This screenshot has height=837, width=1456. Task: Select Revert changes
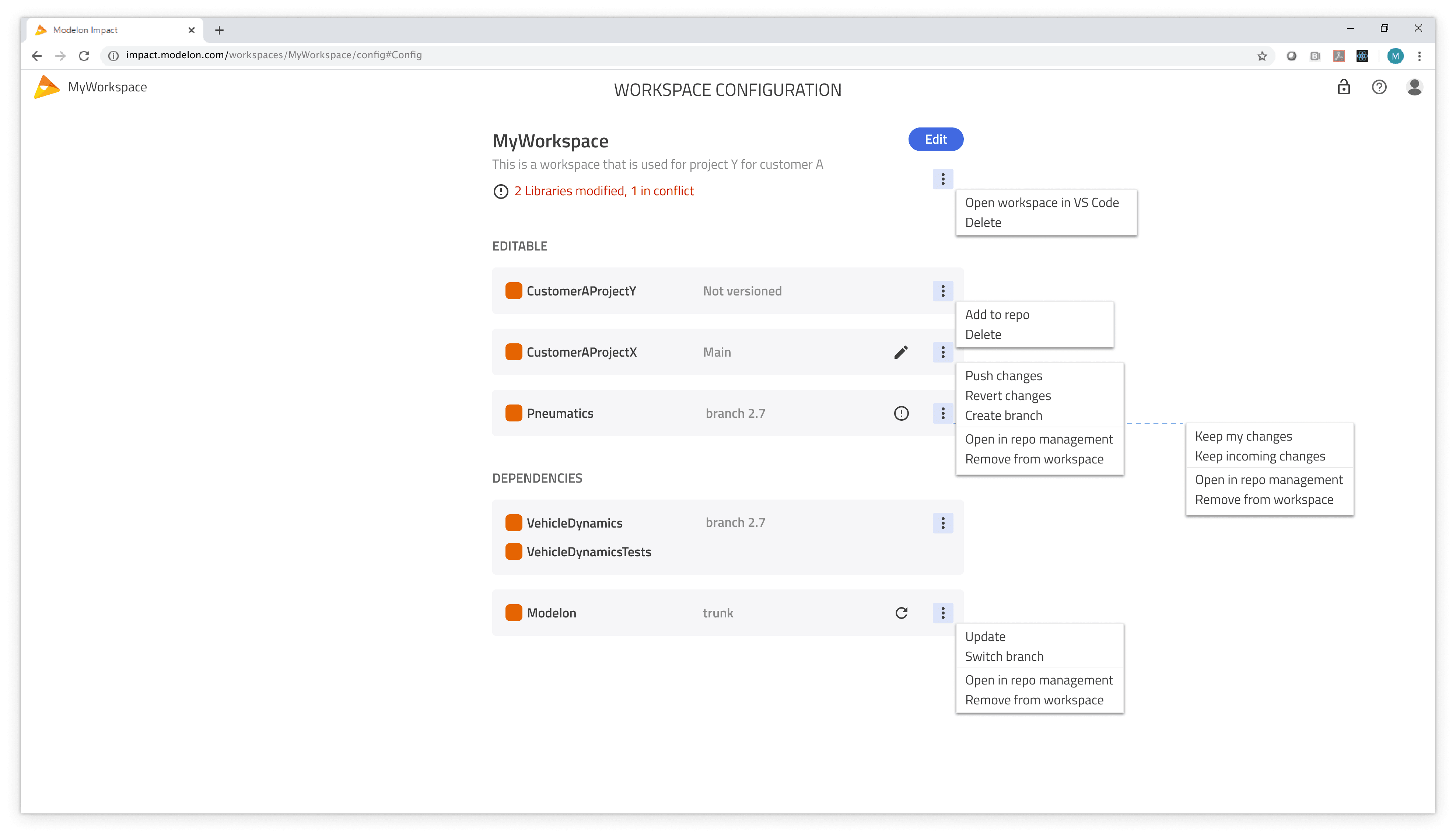pyautogui.click(x=1008, y=396)
